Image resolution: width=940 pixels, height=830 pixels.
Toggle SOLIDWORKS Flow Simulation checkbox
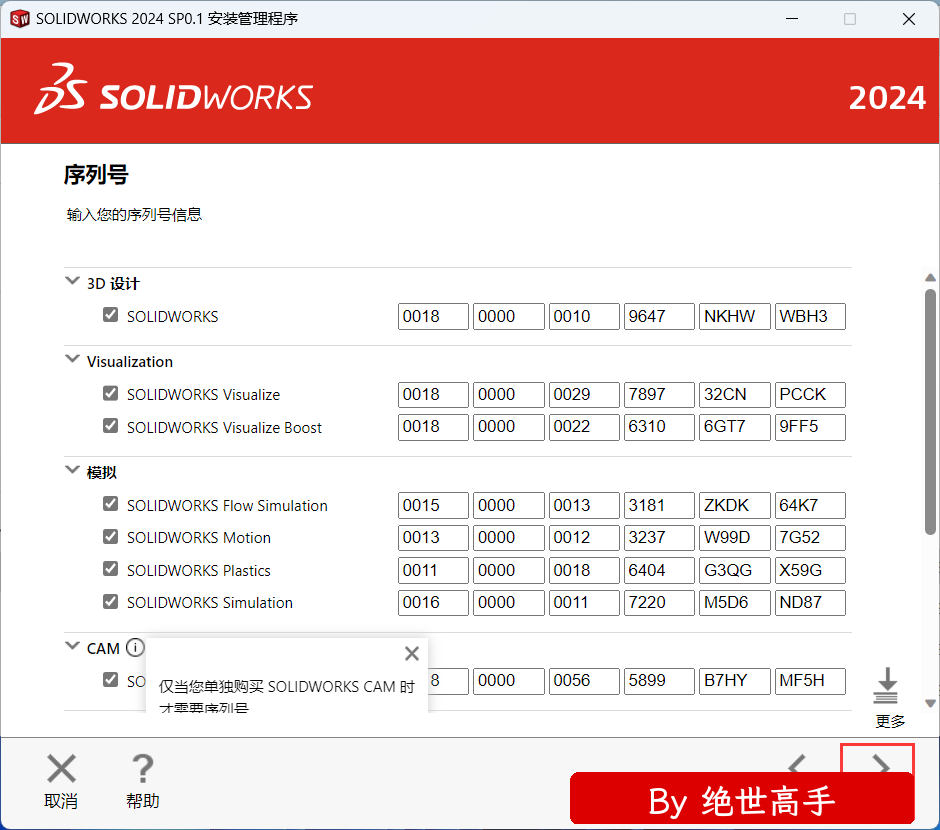pyautogui.click(x=110, y=504)
